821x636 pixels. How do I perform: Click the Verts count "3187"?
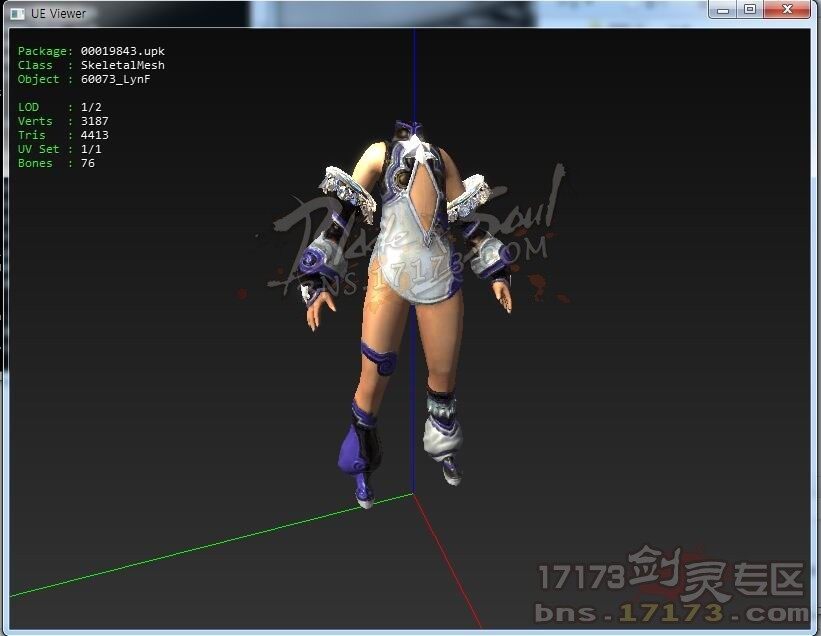pos(95,121)
